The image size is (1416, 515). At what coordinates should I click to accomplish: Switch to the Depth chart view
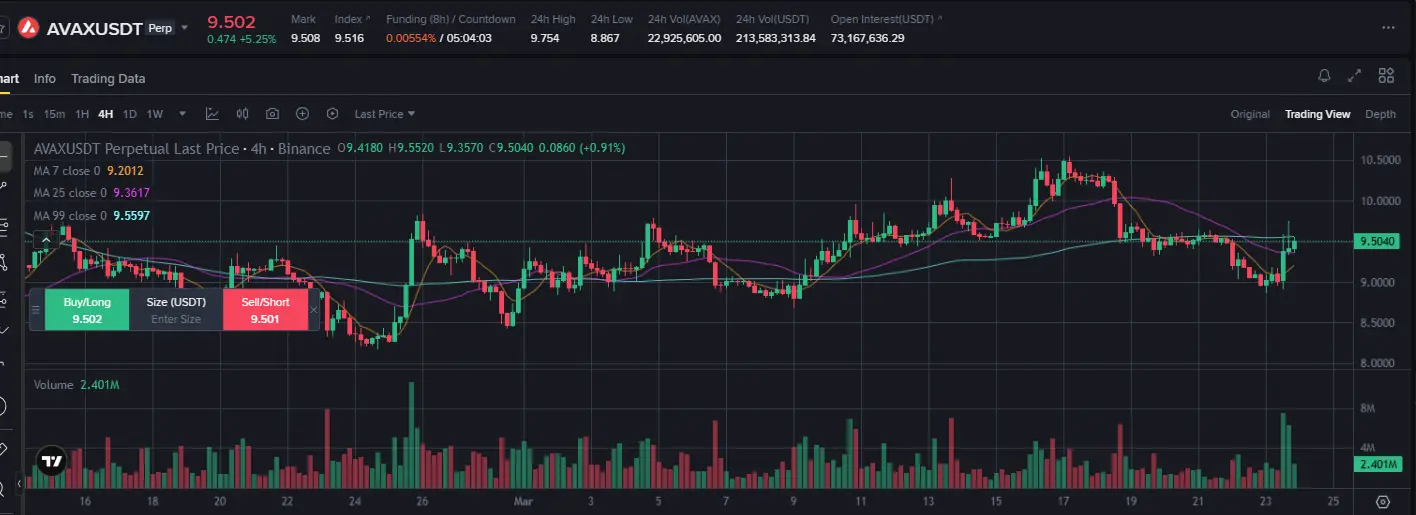tap(1380, 114)
